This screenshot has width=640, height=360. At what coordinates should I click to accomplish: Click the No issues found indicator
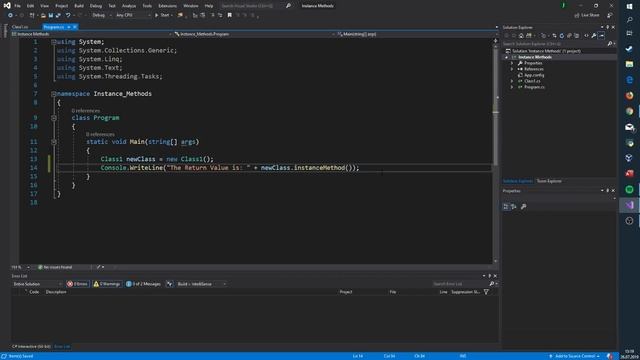coord(55,267)
